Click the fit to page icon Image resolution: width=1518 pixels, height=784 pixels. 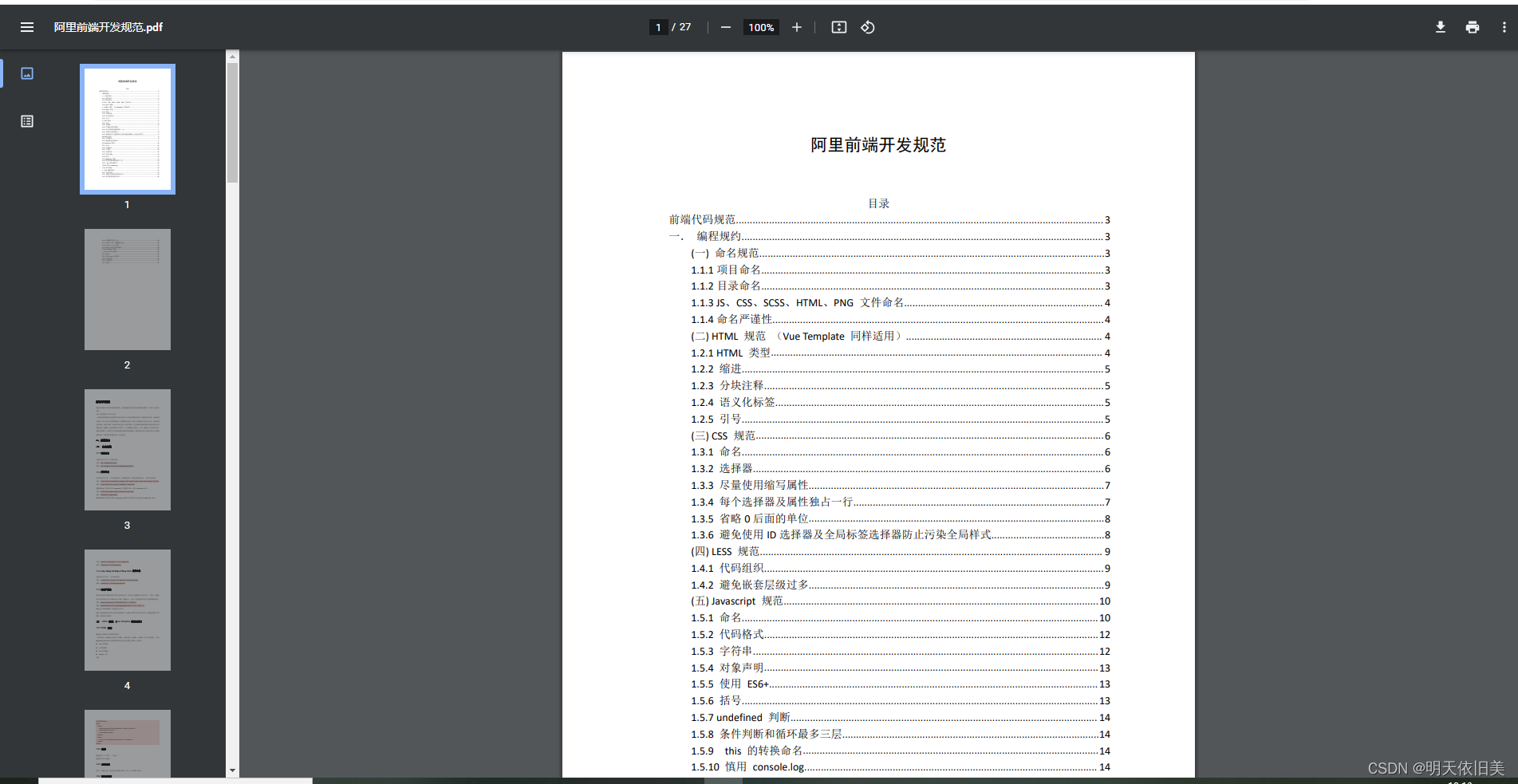(838, 27)
